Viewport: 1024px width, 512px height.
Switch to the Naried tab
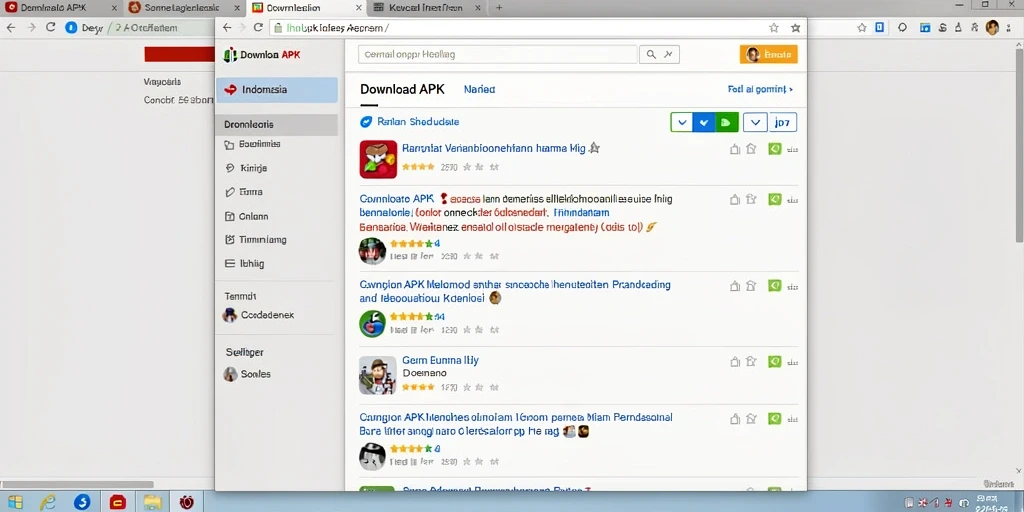click(479, 89)
